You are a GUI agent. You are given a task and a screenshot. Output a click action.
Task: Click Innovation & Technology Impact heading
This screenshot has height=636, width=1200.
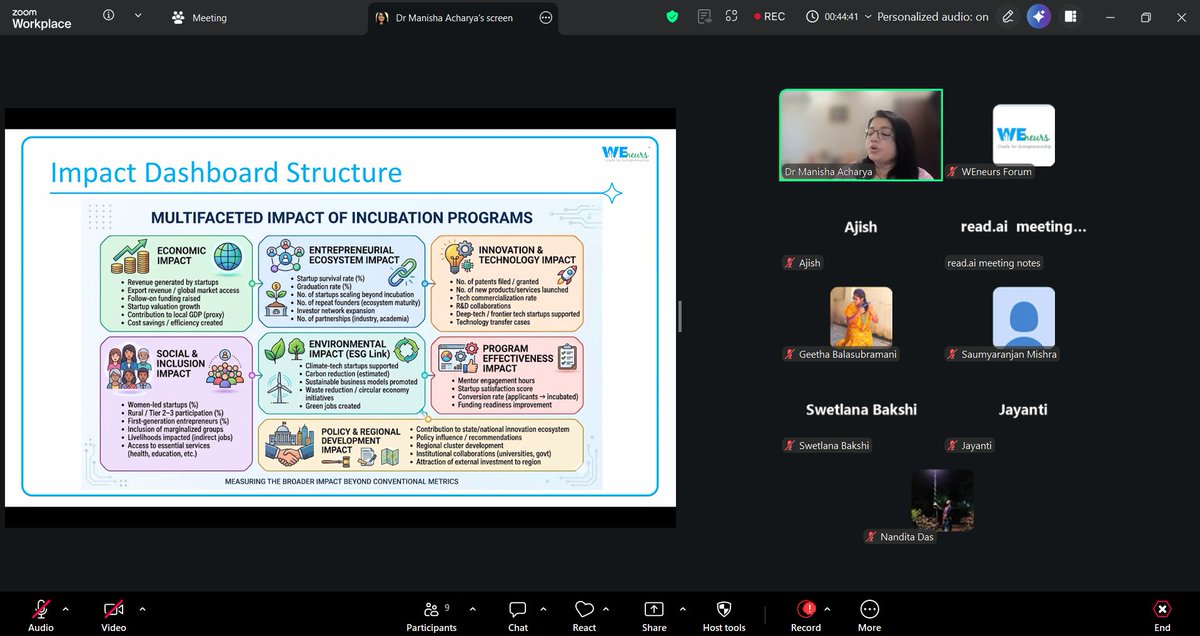pos(527,254)
